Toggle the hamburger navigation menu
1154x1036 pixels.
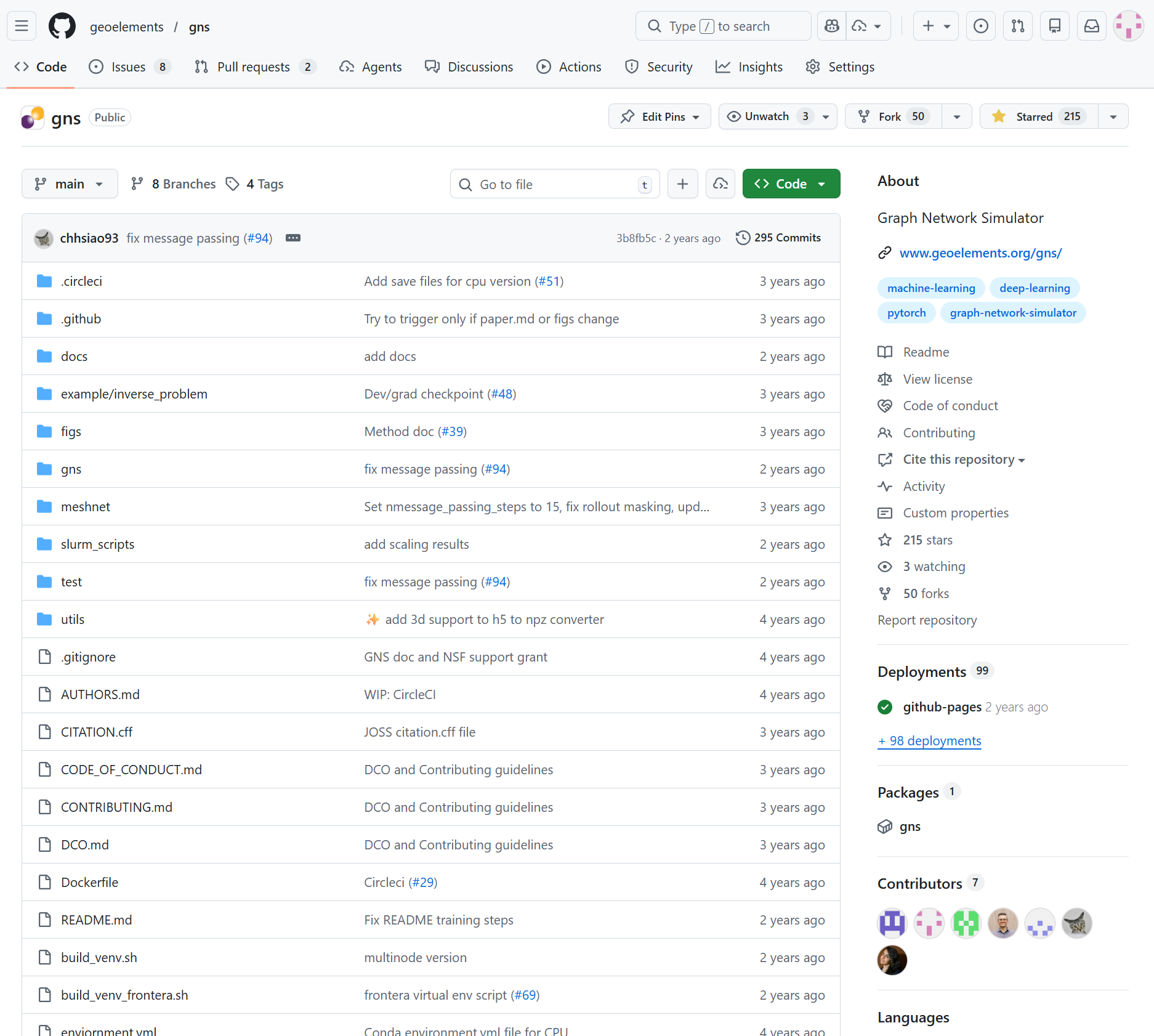[x=21, y=26]
